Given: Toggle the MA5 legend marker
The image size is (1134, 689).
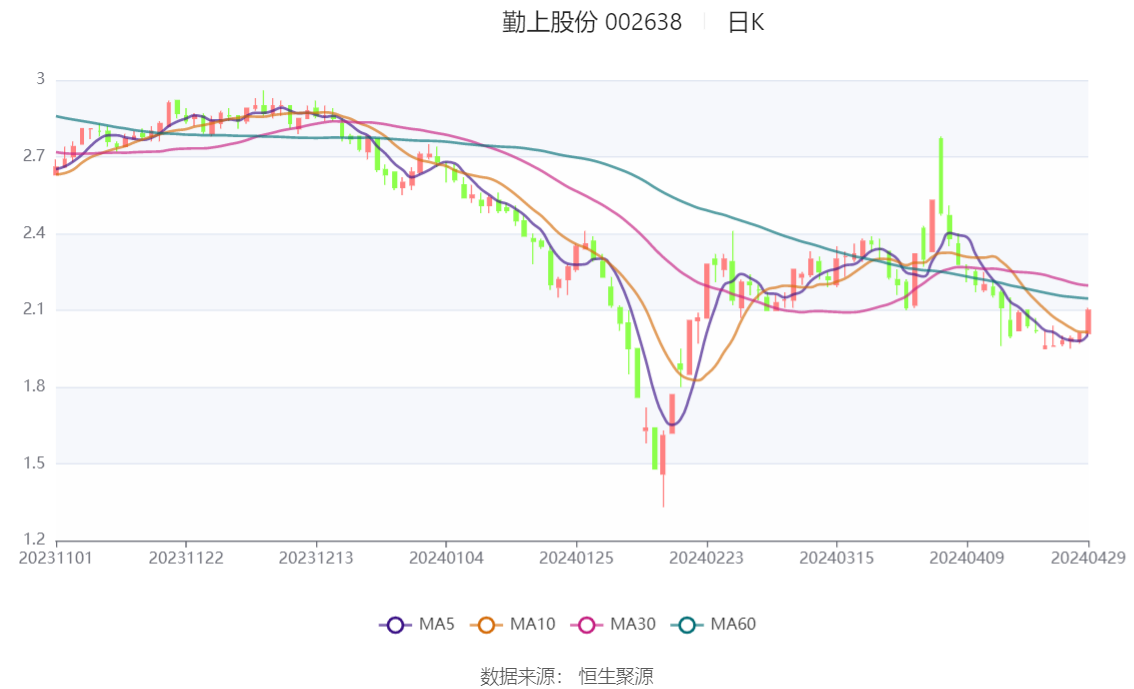Looking at the screenshot, I should [x=395, y=625].
